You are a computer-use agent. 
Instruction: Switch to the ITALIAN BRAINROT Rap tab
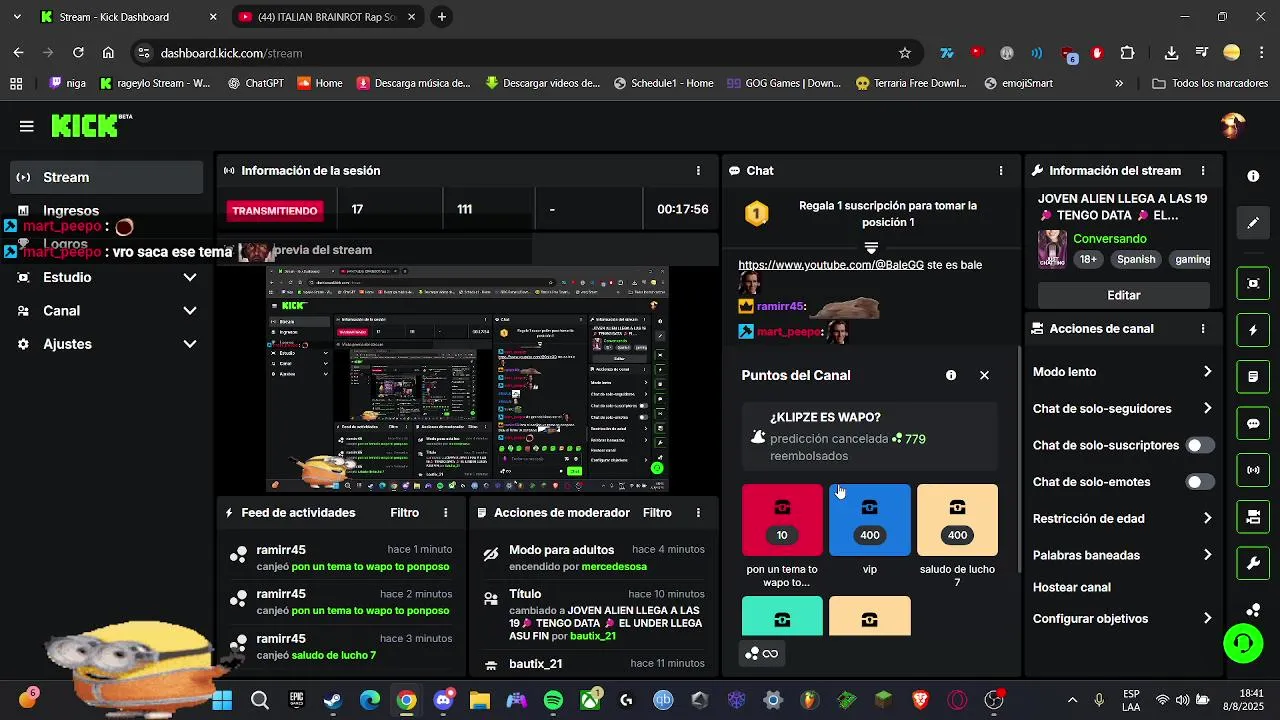328,17
